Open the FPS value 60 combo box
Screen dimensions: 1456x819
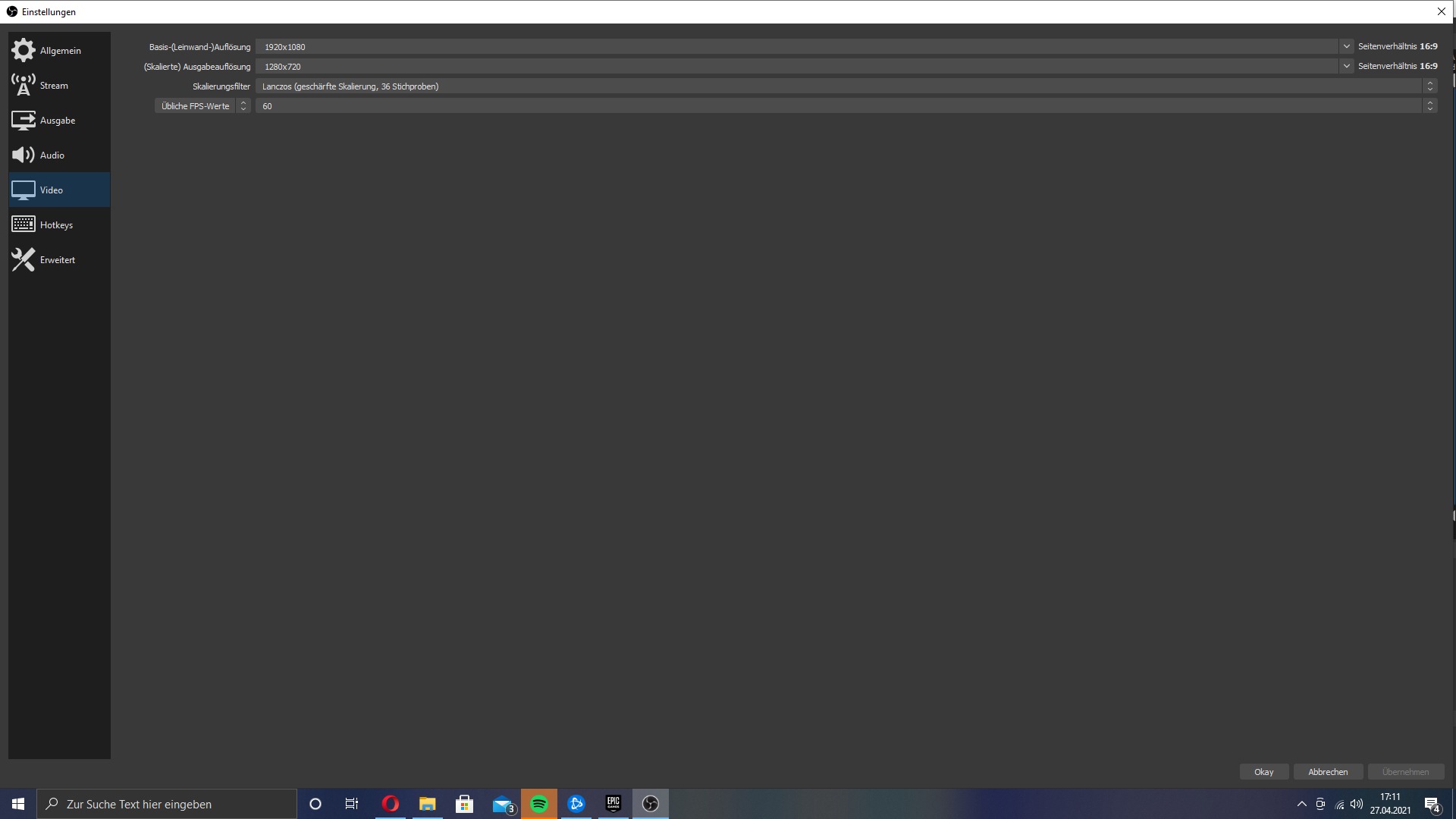click(x=842, y=106)
